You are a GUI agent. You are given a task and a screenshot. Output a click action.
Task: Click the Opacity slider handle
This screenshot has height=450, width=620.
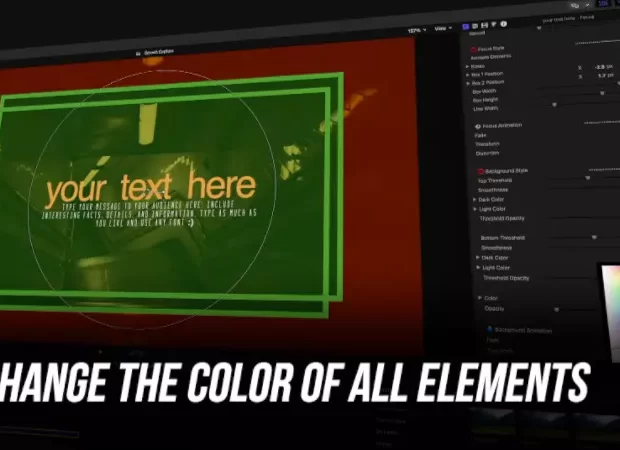556,310
